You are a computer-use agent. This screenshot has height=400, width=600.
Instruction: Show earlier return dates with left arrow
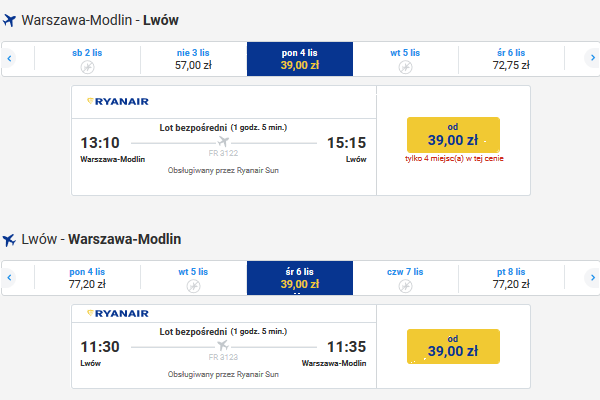click(9, 278)
